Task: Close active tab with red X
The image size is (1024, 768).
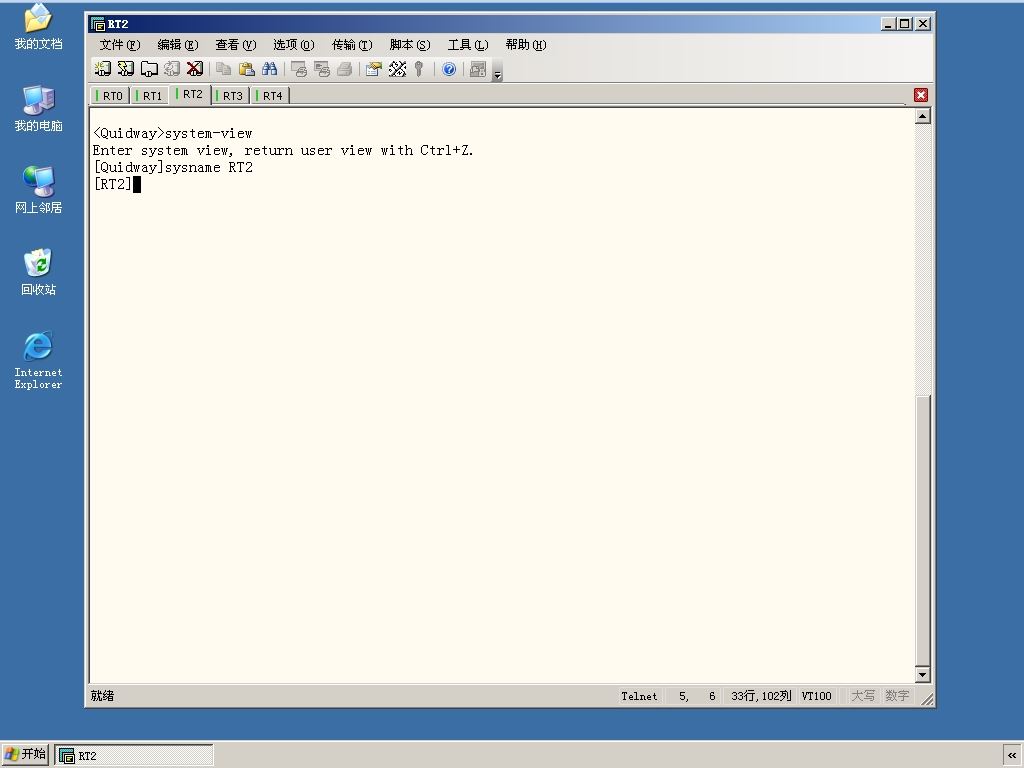Action: coord(921,95)
